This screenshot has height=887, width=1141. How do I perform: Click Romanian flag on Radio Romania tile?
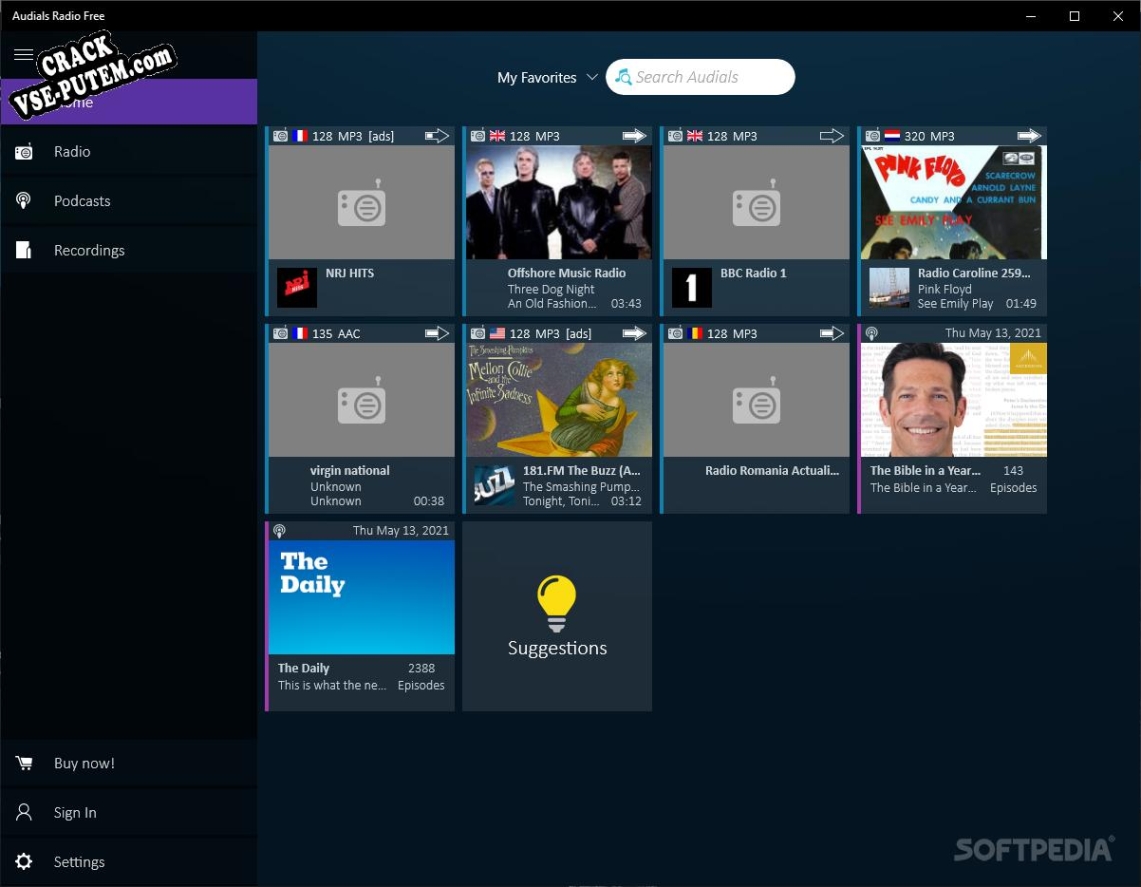click(695, 333)
